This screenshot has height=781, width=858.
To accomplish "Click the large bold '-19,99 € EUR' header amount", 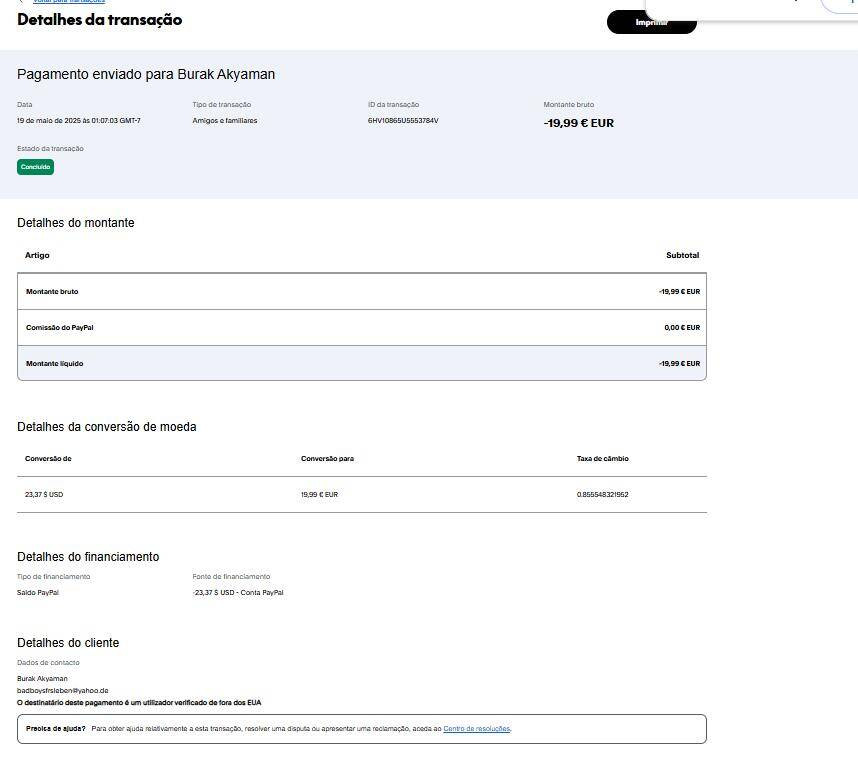I will tap(578, 123).
